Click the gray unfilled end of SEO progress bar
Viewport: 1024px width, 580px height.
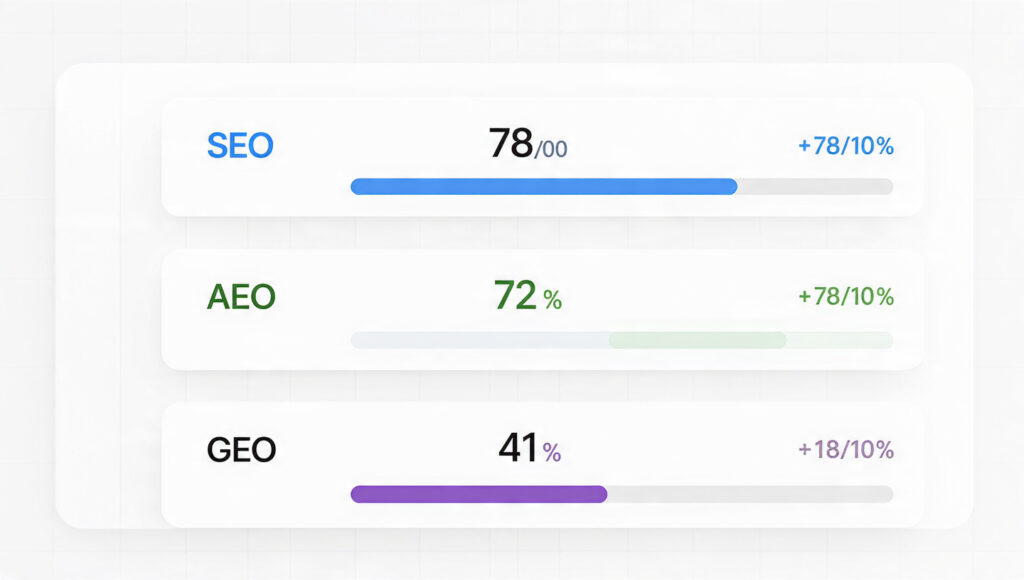click(x=815, y=186)
